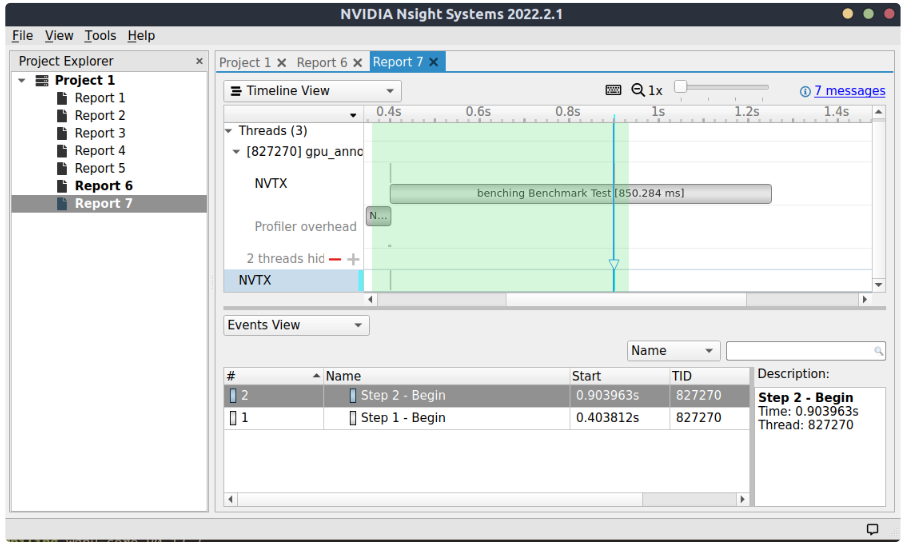The image size is (901, 542).
Task: Select the bottom NVTX timeline row
Action: click(293, 280)
